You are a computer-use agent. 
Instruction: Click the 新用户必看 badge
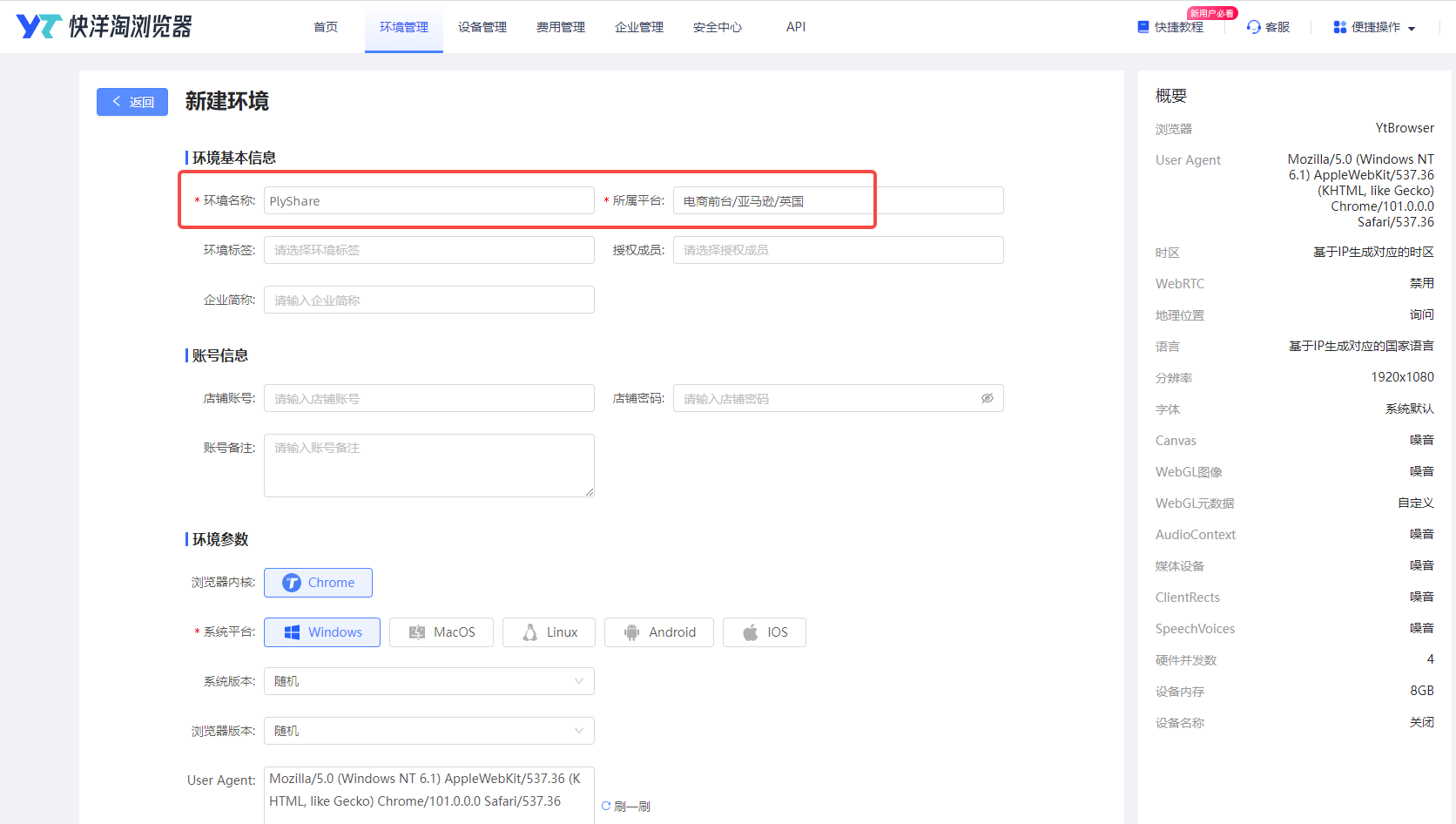click(x=1212, y=13)
